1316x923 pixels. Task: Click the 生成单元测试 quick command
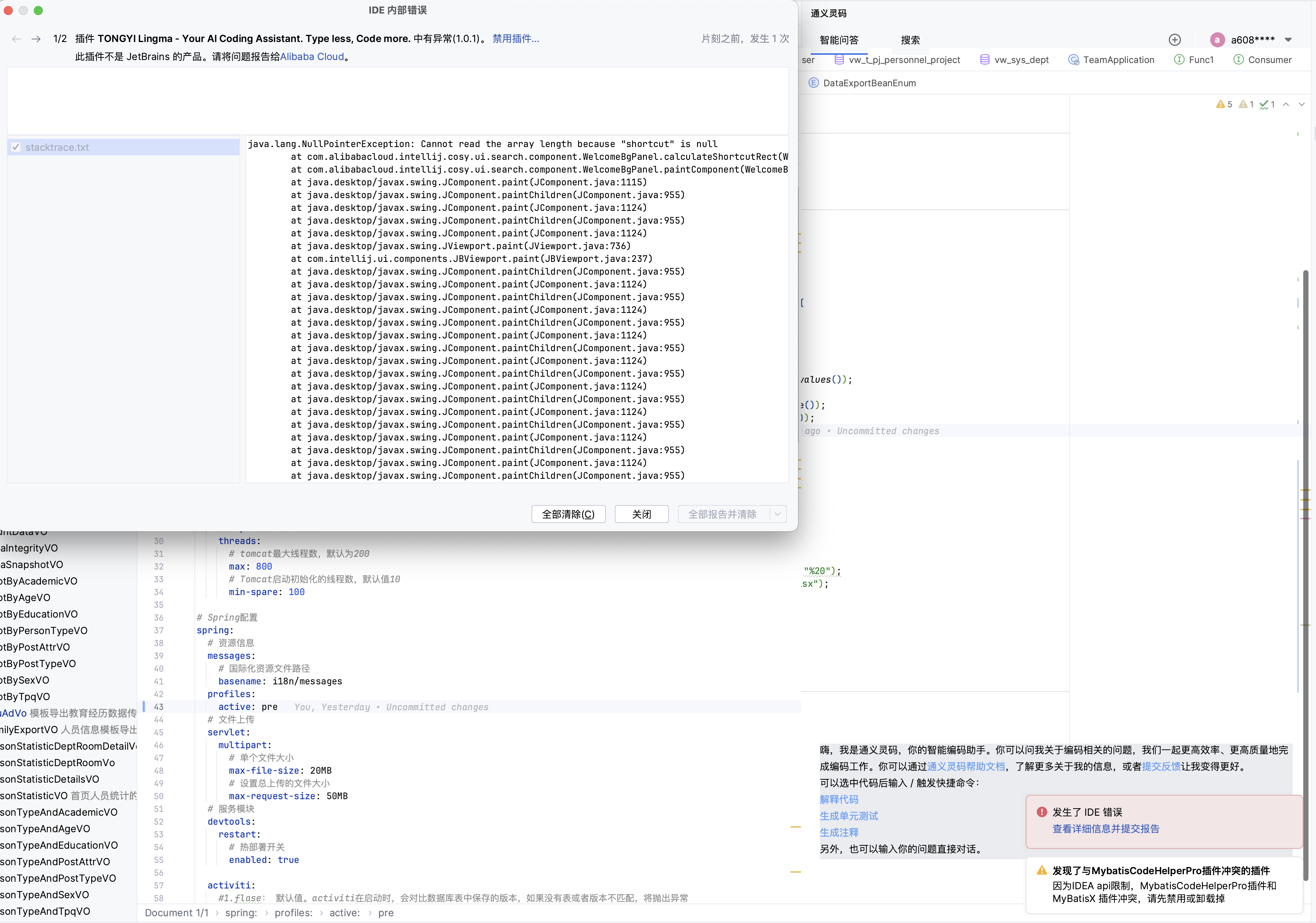point(848,816)
